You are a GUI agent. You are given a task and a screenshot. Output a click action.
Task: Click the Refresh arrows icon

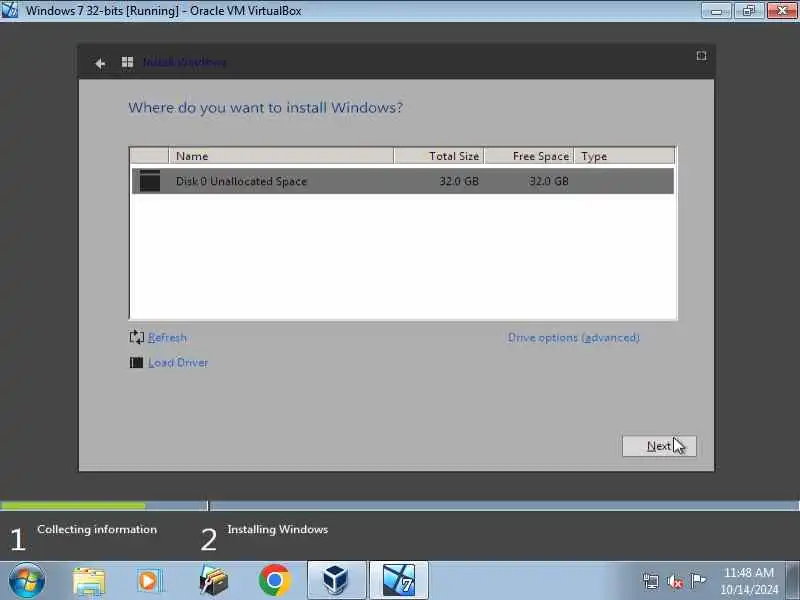(x=136, y=337)
